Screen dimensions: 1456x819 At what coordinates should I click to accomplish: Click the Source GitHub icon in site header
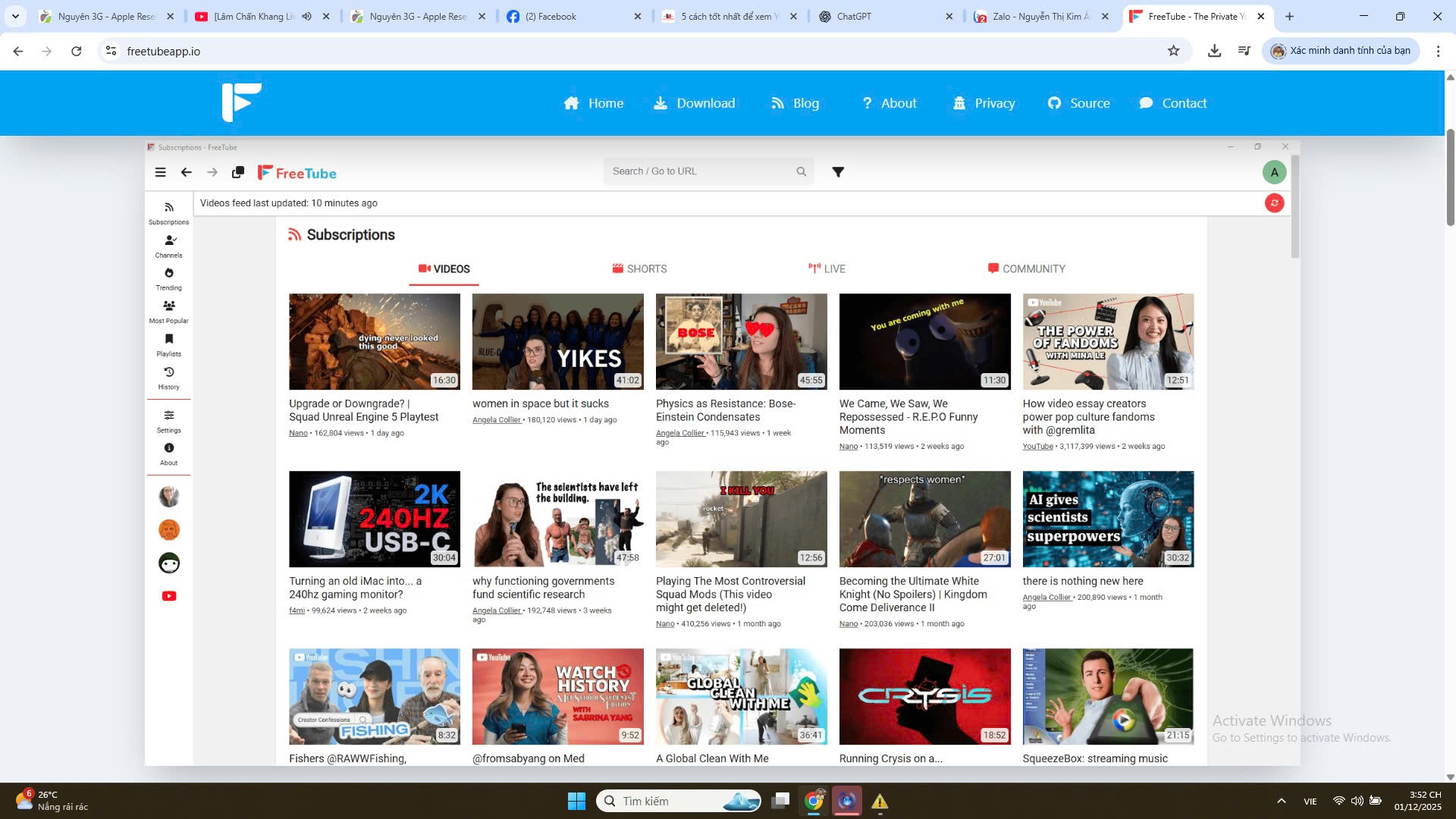click(x=1054, y=103)
